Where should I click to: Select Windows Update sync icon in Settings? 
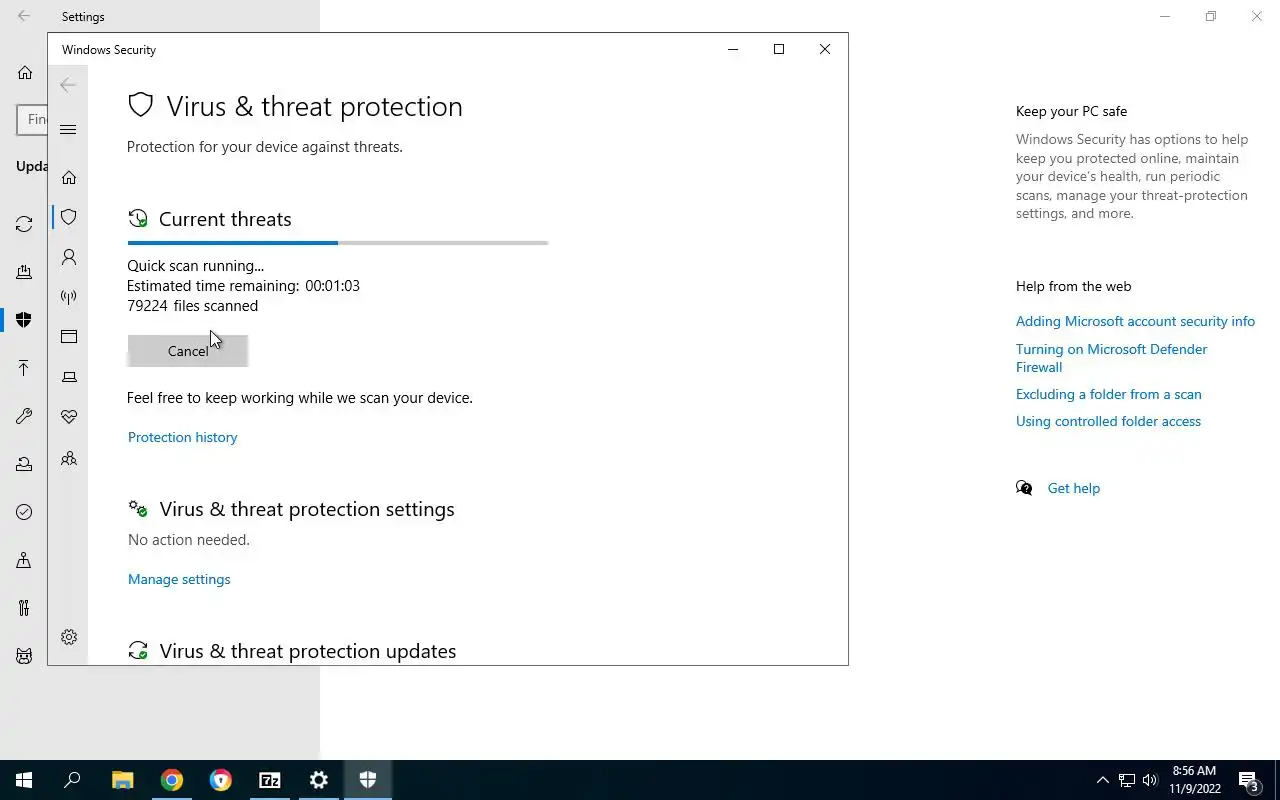[24, 224]
